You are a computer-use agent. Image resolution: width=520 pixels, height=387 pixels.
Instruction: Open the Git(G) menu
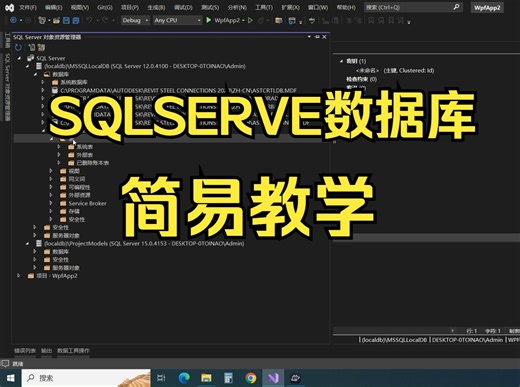[105, 7]
